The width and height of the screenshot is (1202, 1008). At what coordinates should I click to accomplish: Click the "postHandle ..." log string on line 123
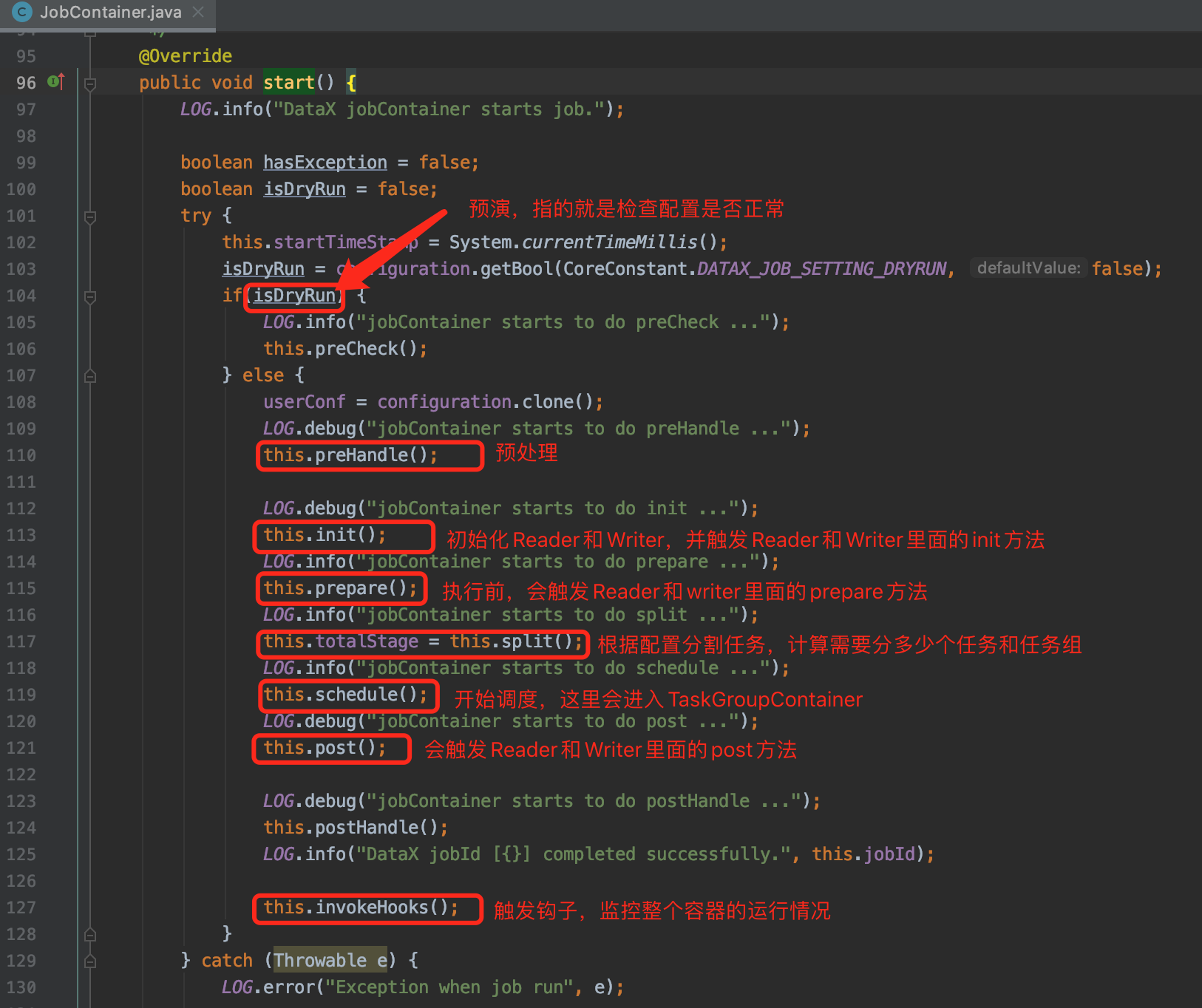[585, 801]
